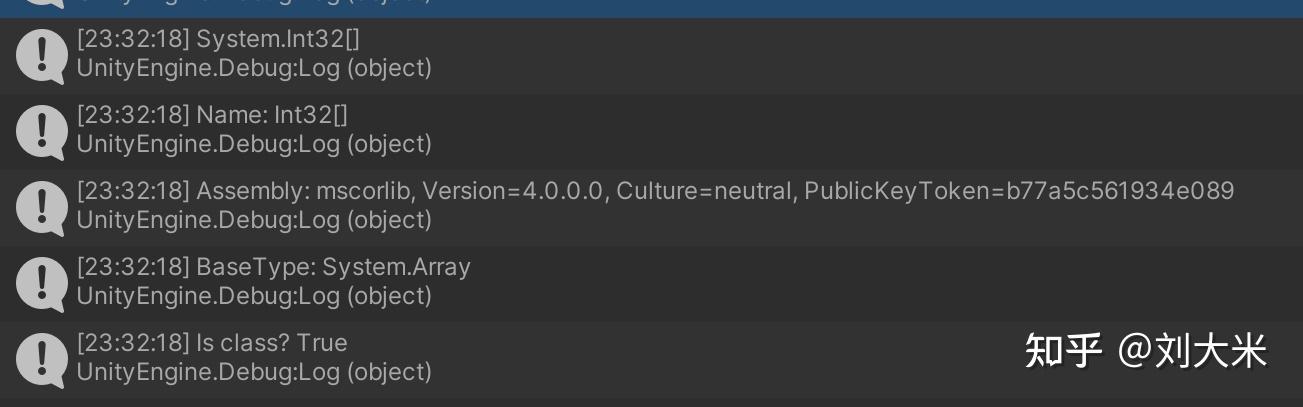Click Debug:Log line under Name: Int32[] entry

click(x=254, y=144)
